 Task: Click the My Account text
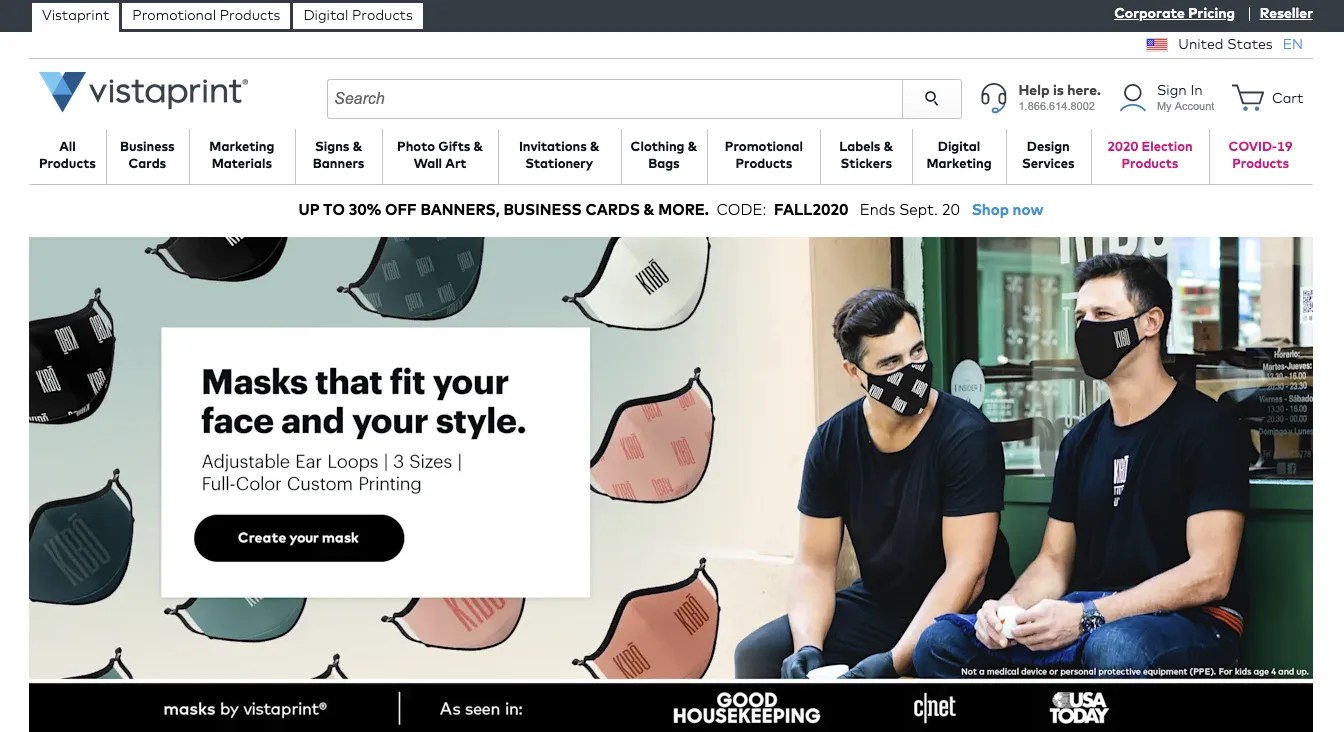pyautogui.click(x=1186, y=107)
